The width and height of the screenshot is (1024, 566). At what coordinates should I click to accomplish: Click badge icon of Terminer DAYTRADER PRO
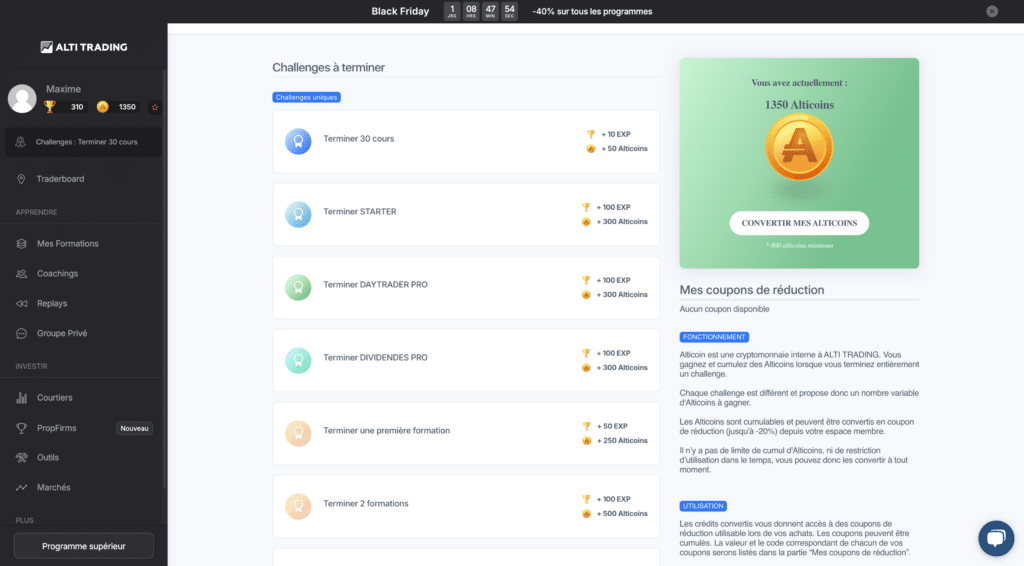[x=298, y=287]
